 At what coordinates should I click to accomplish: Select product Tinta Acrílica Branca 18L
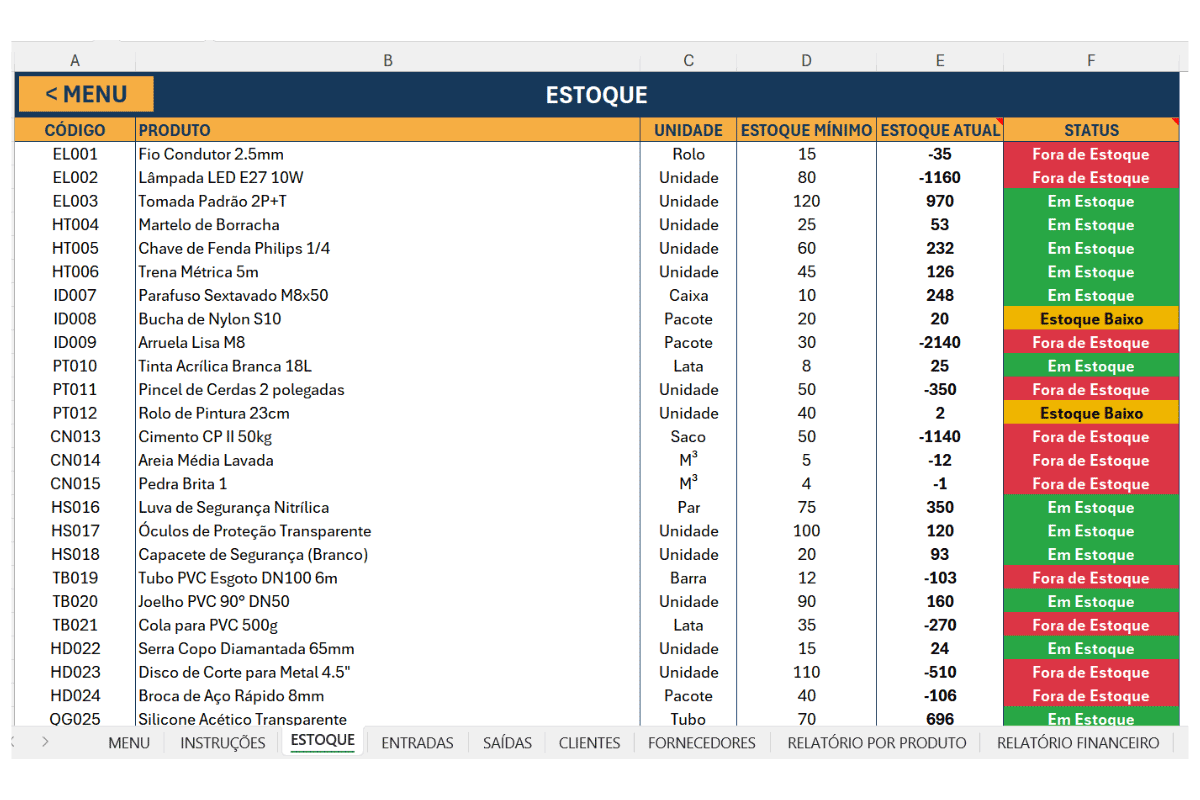pos(225,366)
